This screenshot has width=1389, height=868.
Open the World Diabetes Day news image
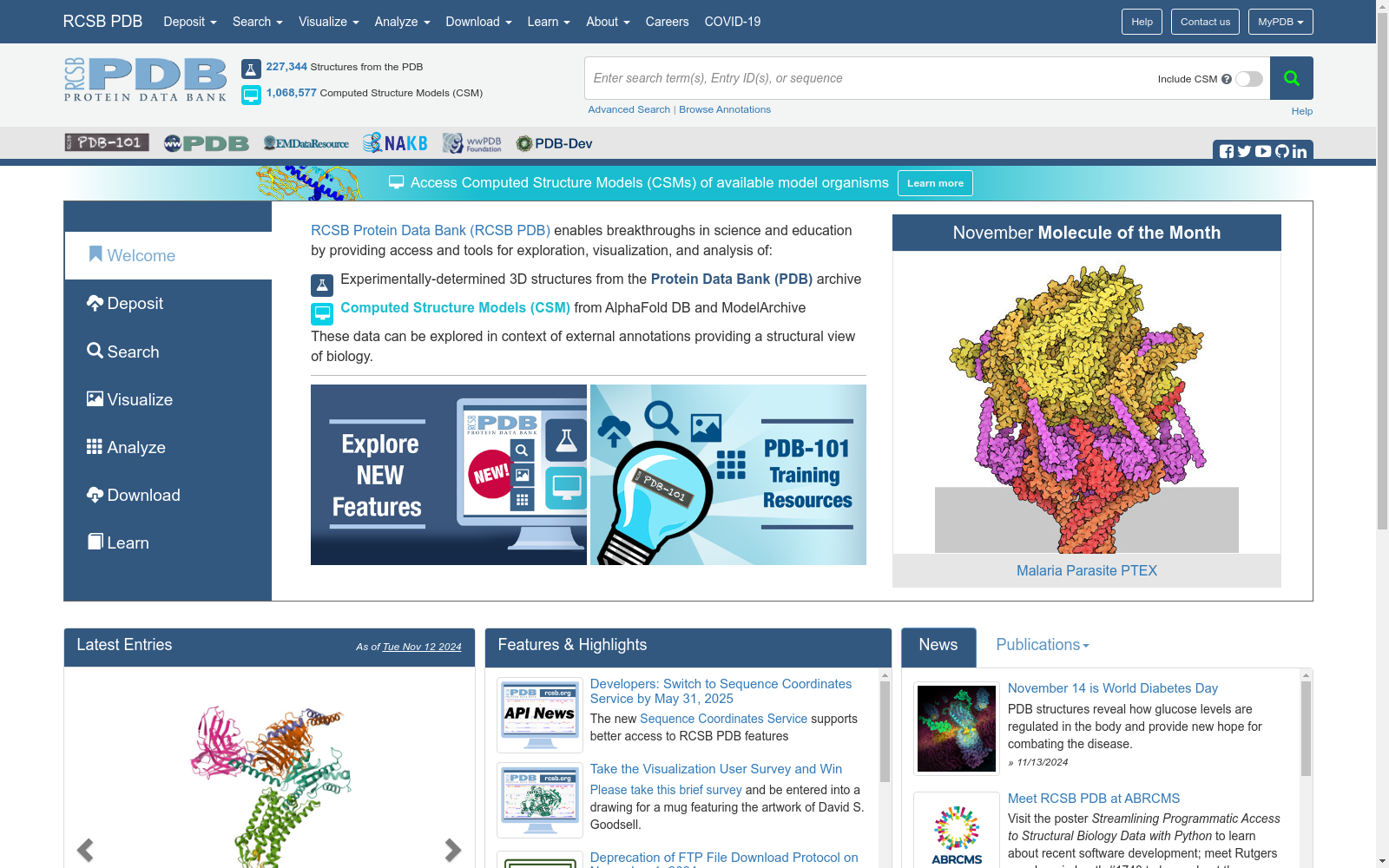click(957, 728)
